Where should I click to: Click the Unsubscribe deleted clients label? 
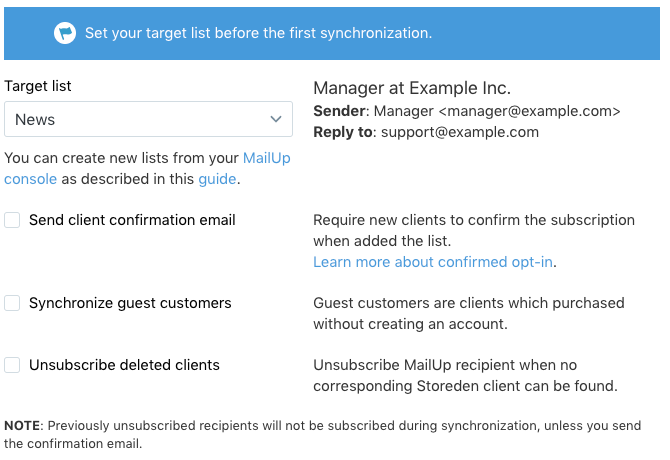pos(124,365)
